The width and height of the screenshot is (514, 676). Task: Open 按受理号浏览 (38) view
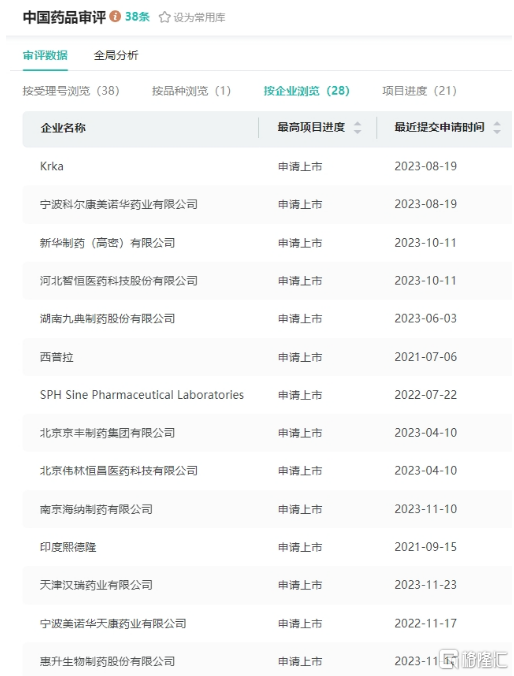[x=71, y=91]
